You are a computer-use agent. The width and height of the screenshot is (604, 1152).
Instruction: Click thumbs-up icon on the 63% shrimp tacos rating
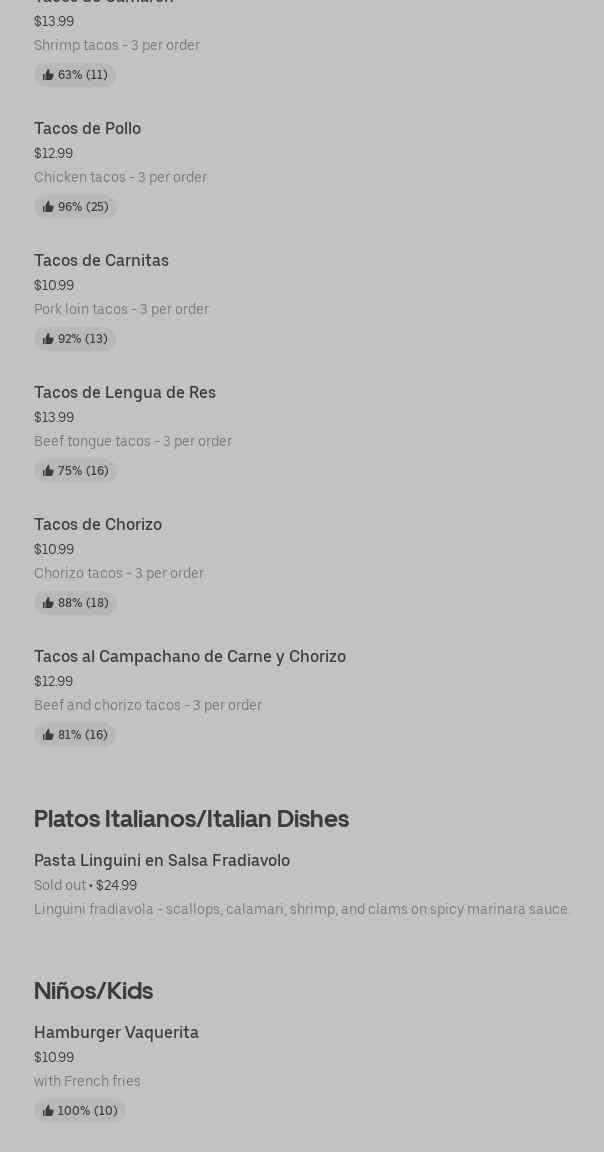click(48, 75)
